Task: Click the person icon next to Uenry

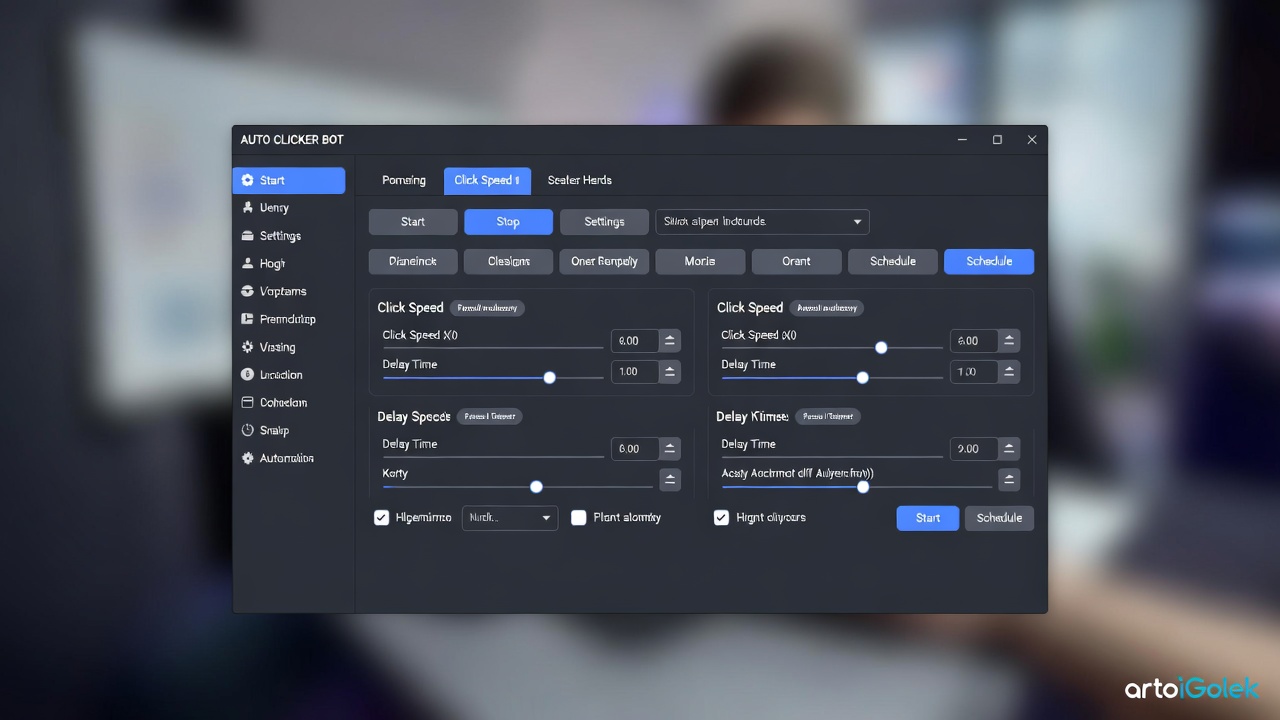Action: [x=248, y=208]
